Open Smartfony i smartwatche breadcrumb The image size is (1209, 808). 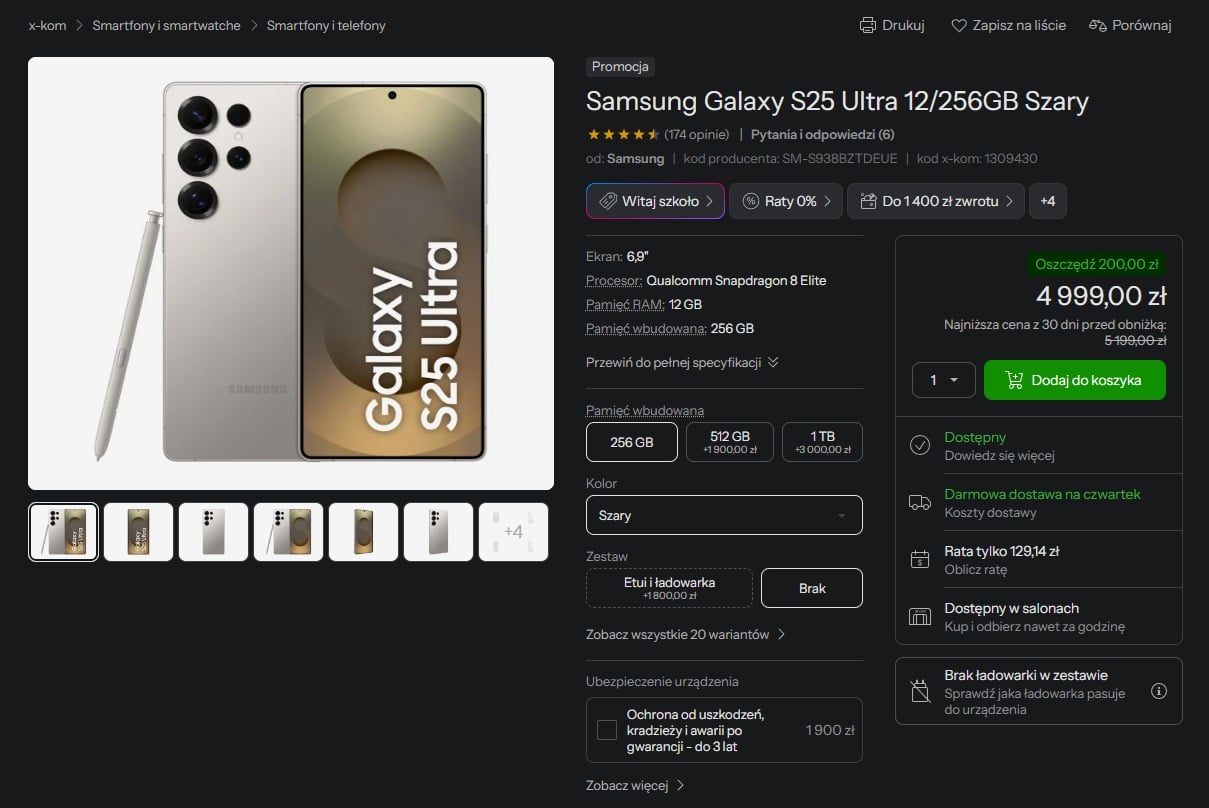point(166,25)
